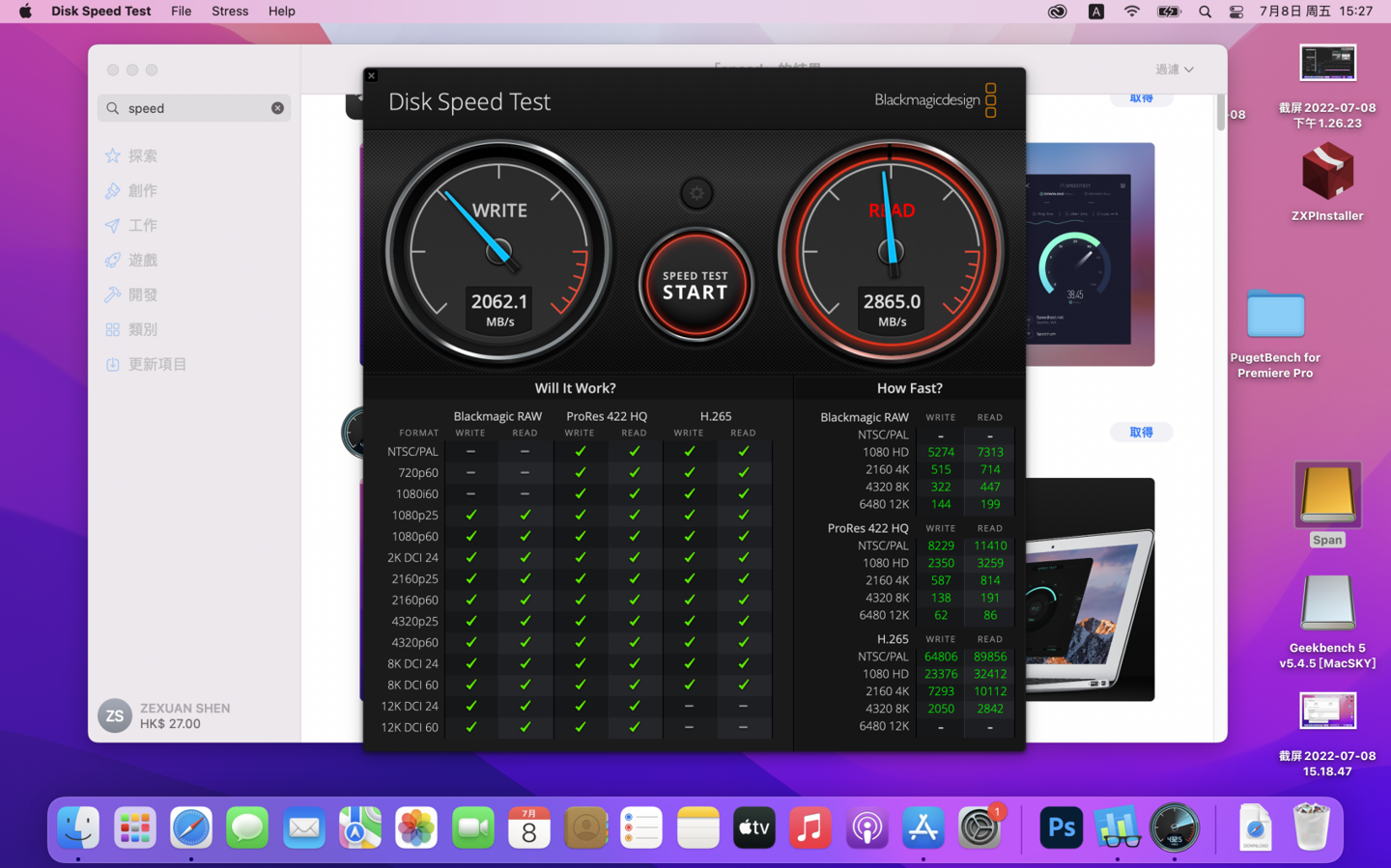Open Photos from the Dock
Screen dimensions: 1391x868
416,828
